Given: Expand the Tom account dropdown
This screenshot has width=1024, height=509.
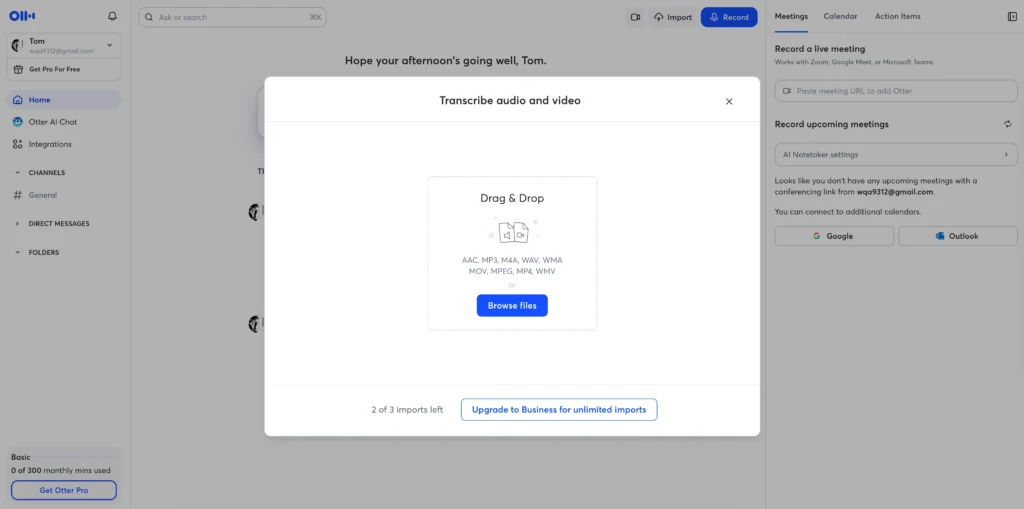Looking at the screenshot, I should (109, 45).
